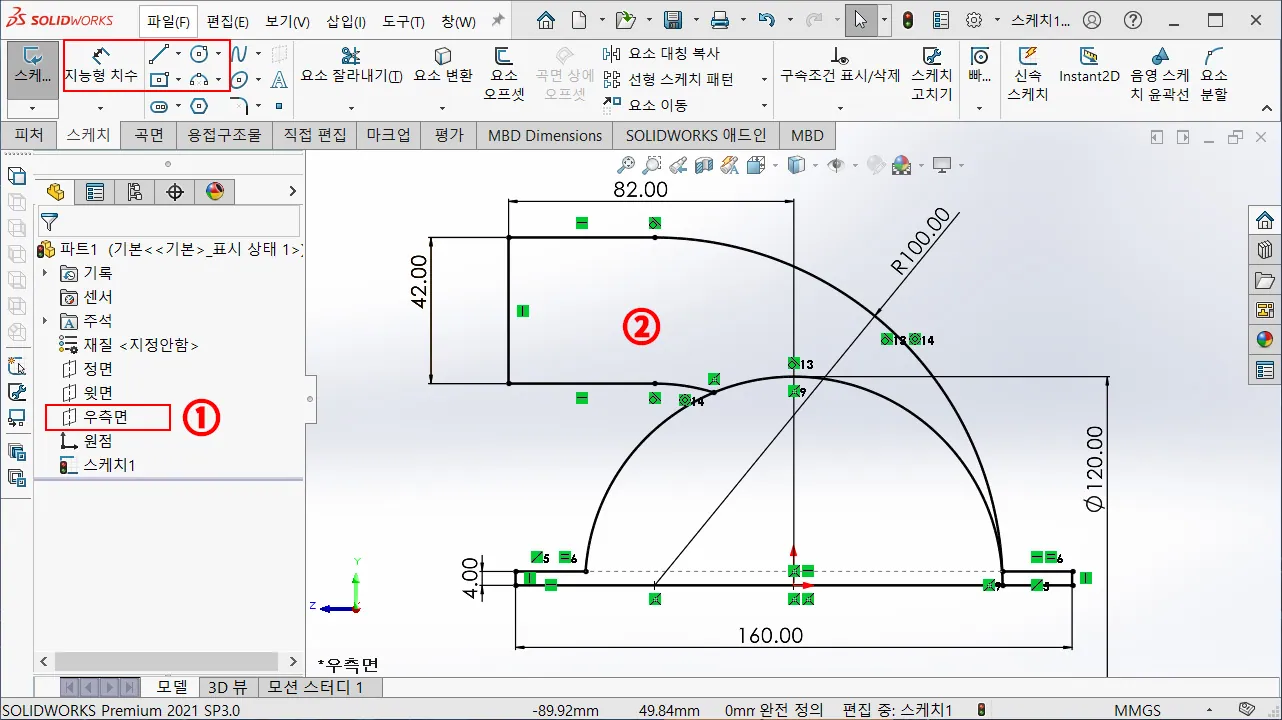This screenshot has height=720, width=1282.
Task: Select the Slot sketch tool
Action: click(159, 105)
